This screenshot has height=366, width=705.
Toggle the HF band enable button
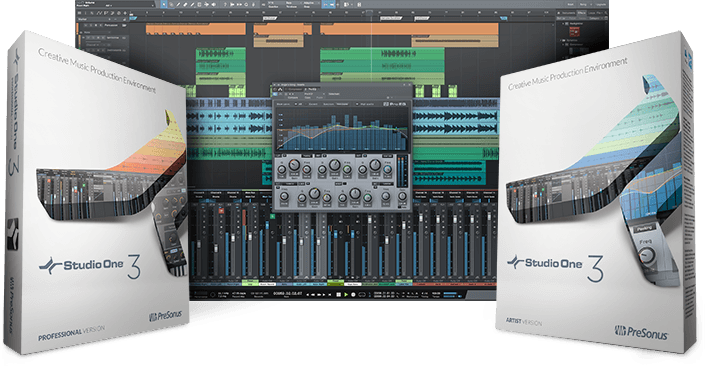pos(365,156)
